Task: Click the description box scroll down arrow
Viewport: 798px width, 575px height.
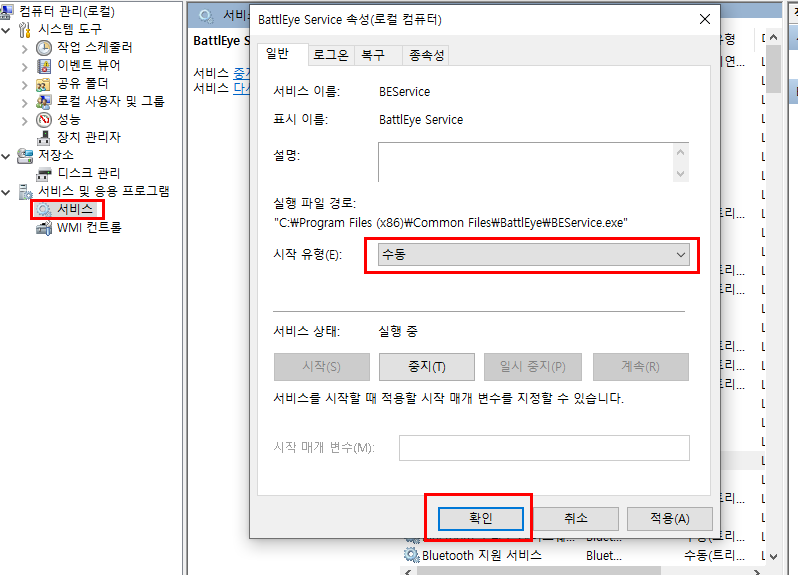Action: pyautogui.click(x=680, y=174)
